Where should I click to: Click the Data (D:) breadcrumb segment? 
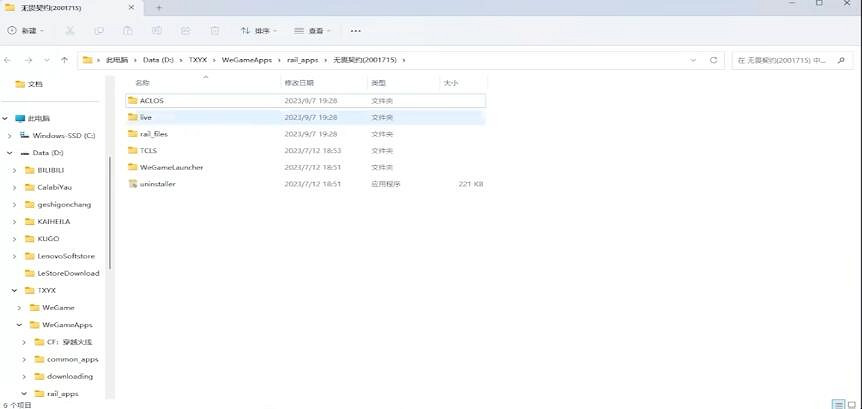(x=158, y=60)
